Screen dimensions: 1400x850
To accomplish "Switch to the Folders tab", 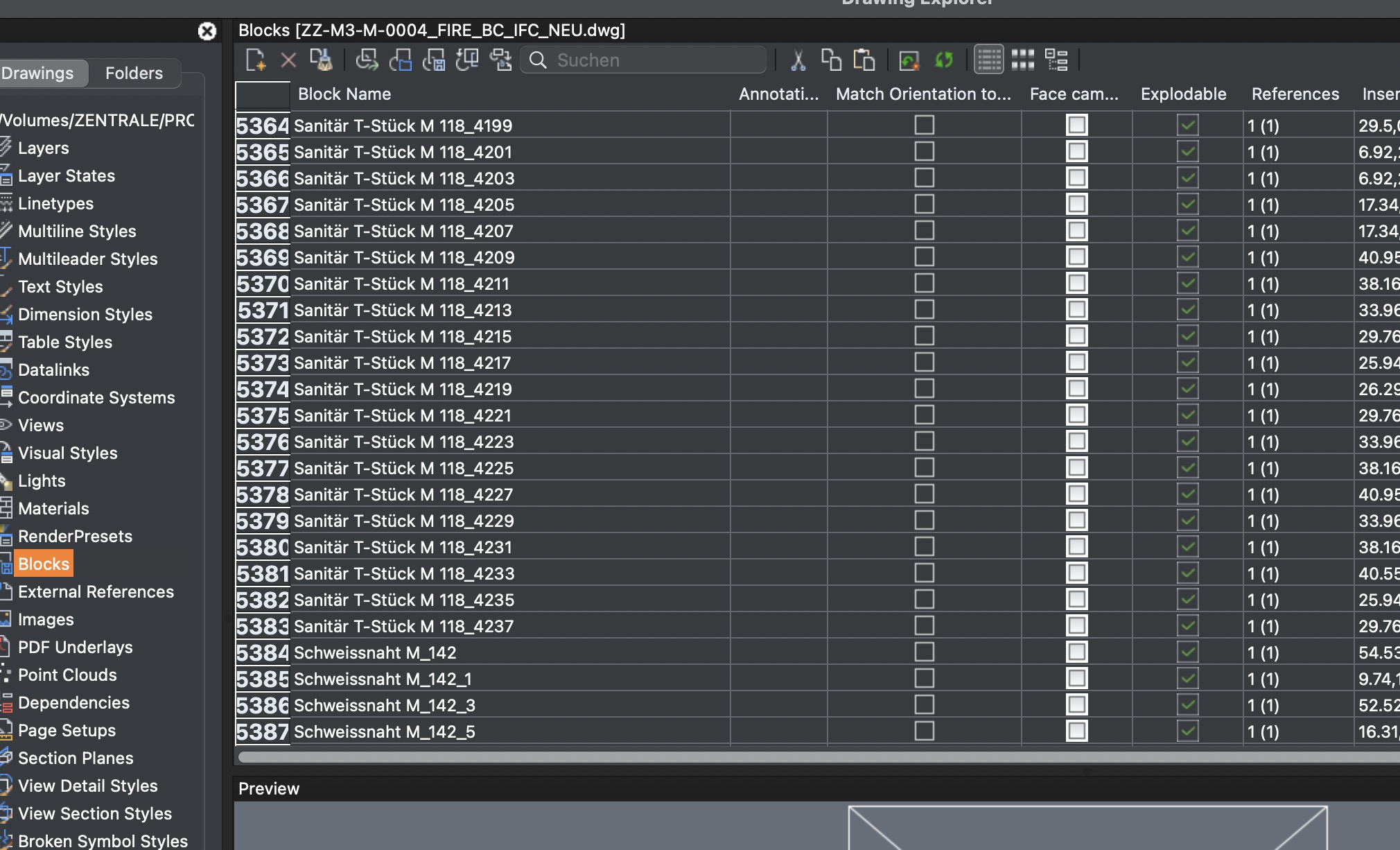I will tap(133, 73).
